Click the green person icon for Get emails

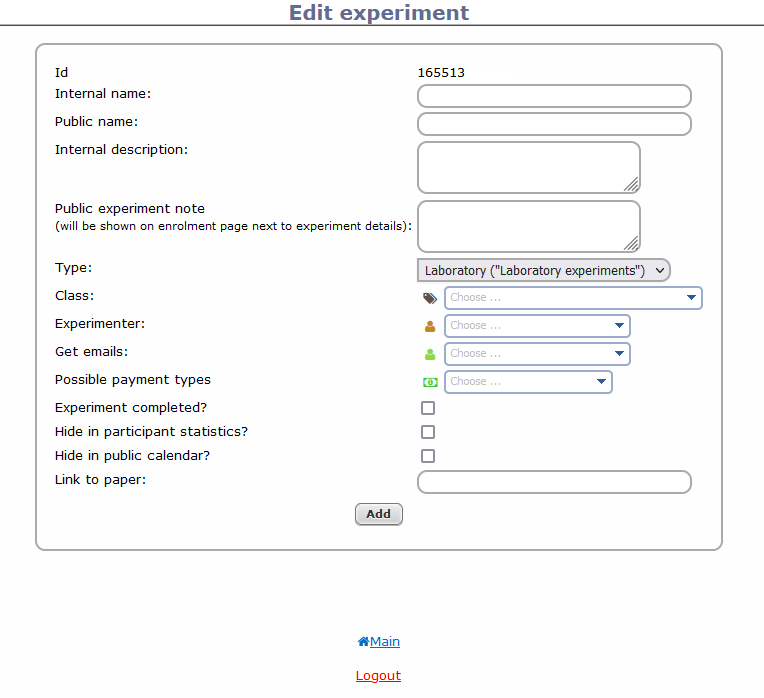coord(430,354)
